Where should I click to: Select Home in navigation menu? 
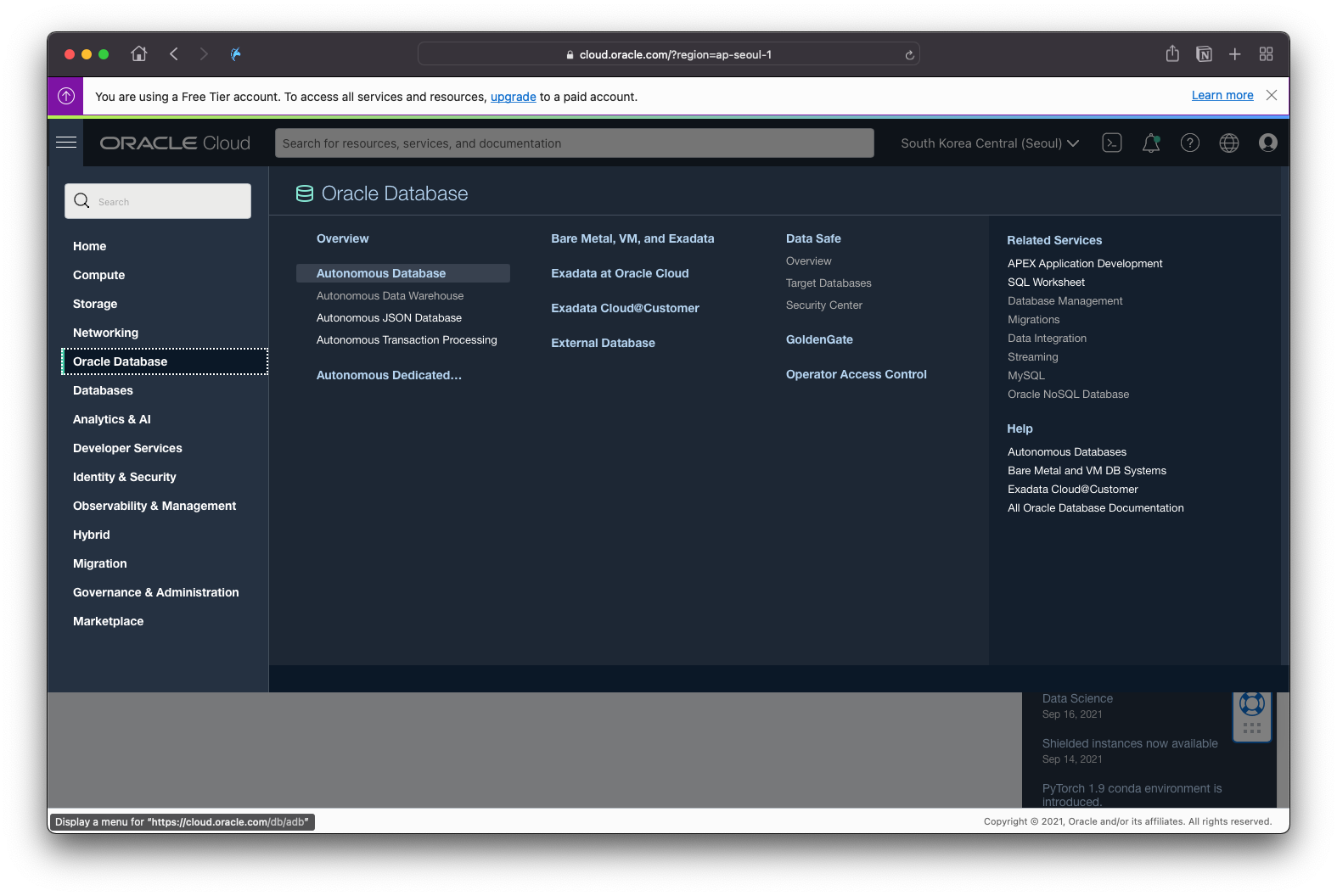click(x=90, y=246)
